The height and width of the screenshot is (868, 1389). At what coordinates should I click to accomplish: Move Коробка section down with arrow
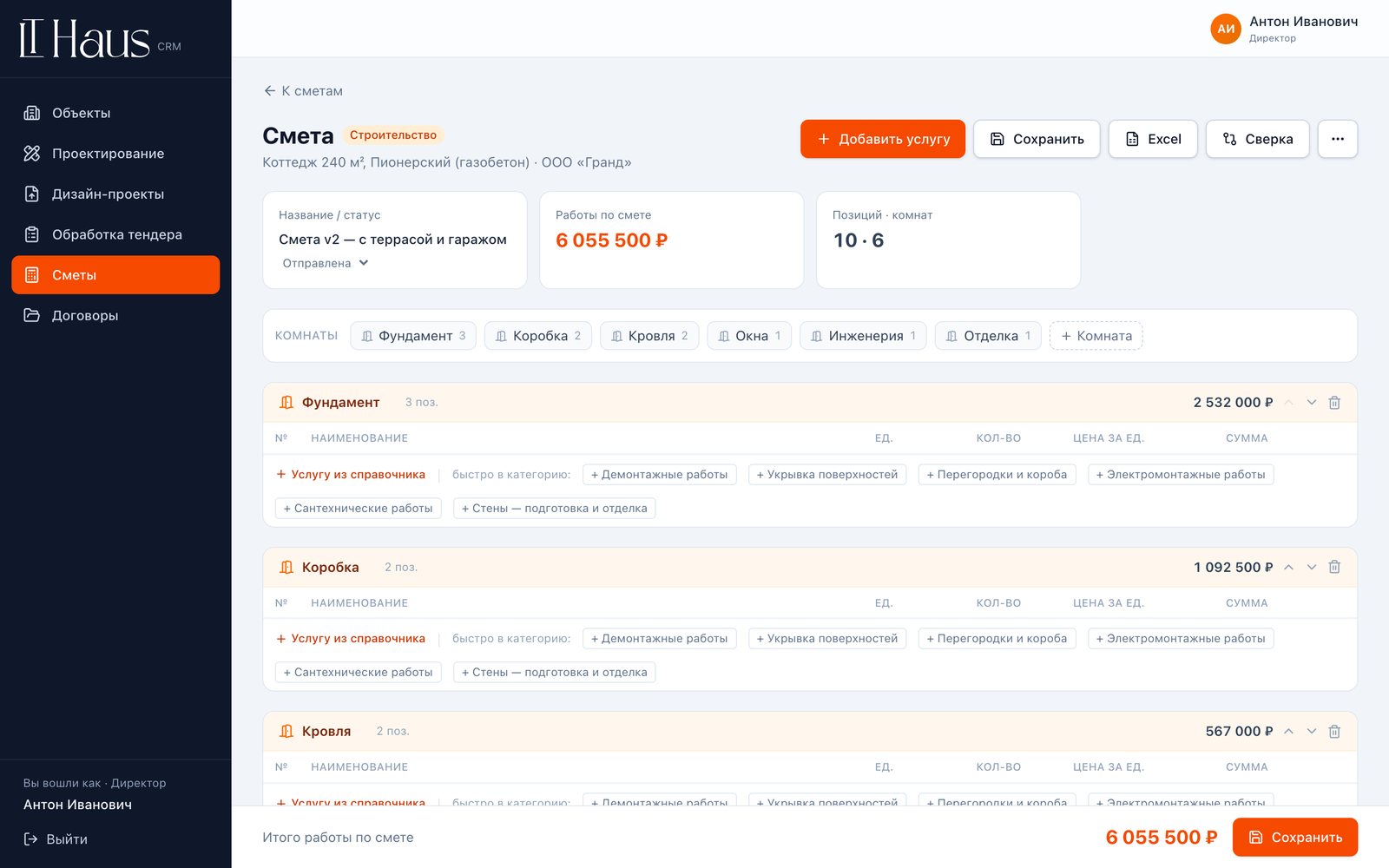[x=1312, y=567]
